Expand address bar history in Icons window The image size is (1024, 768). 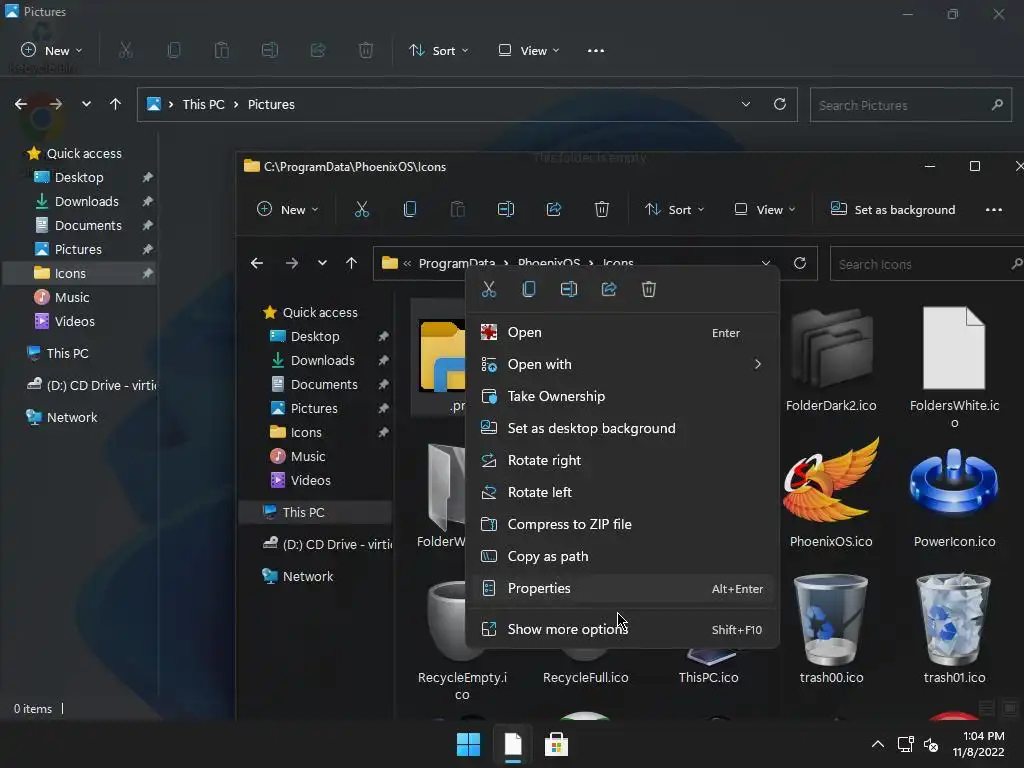coord(765,263)
